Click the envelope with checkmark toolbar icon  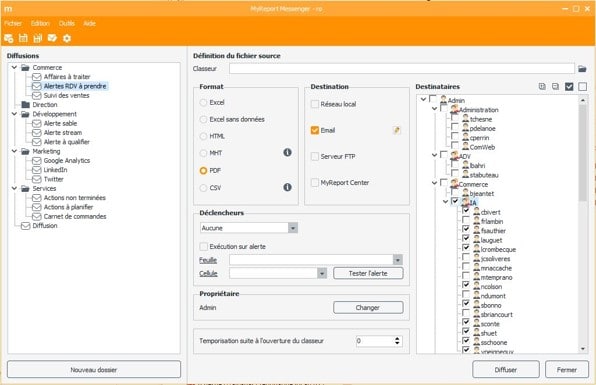(52, 38)
